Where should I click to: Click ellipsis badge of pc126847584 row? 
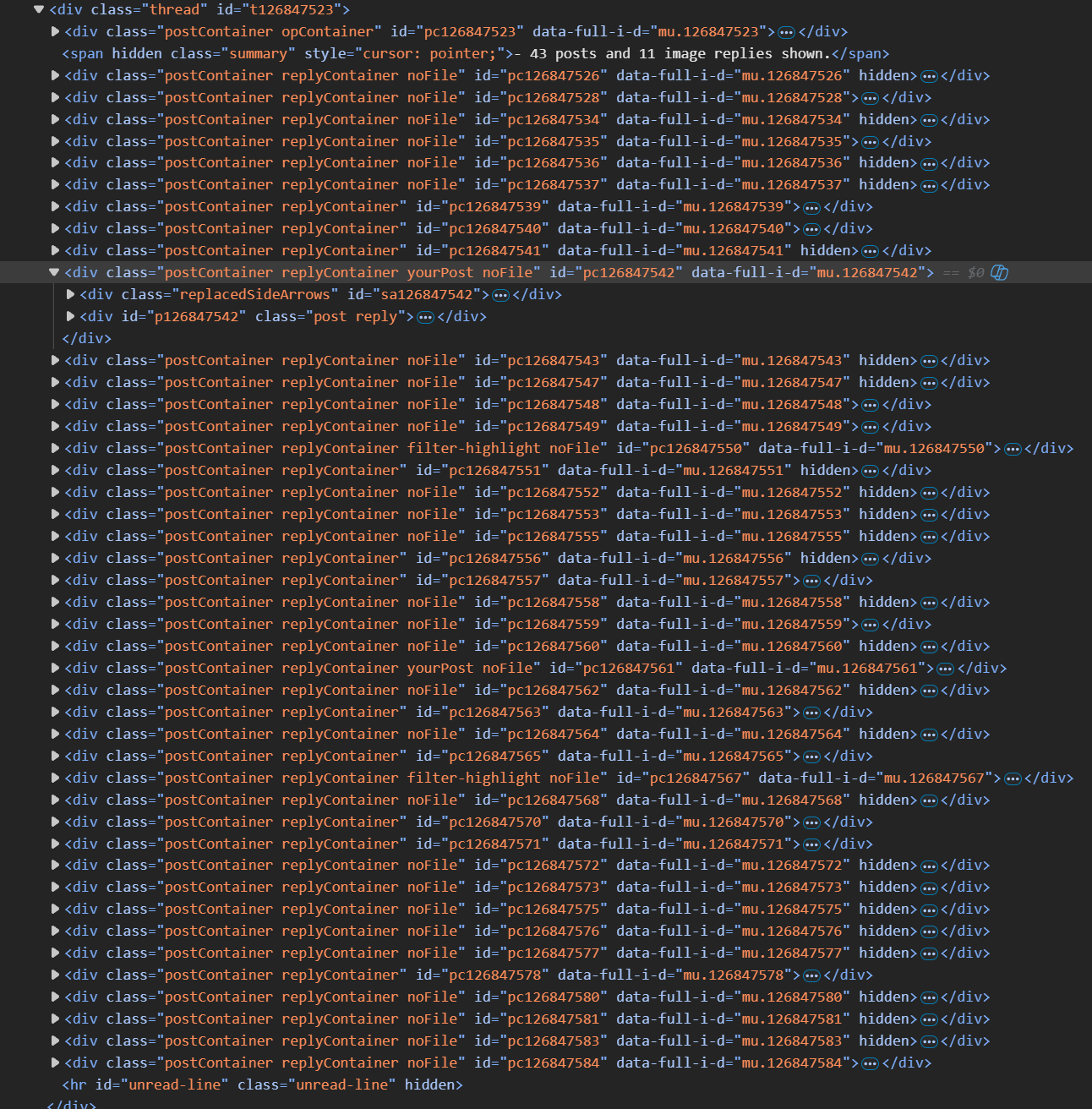tap(870, 1063)
